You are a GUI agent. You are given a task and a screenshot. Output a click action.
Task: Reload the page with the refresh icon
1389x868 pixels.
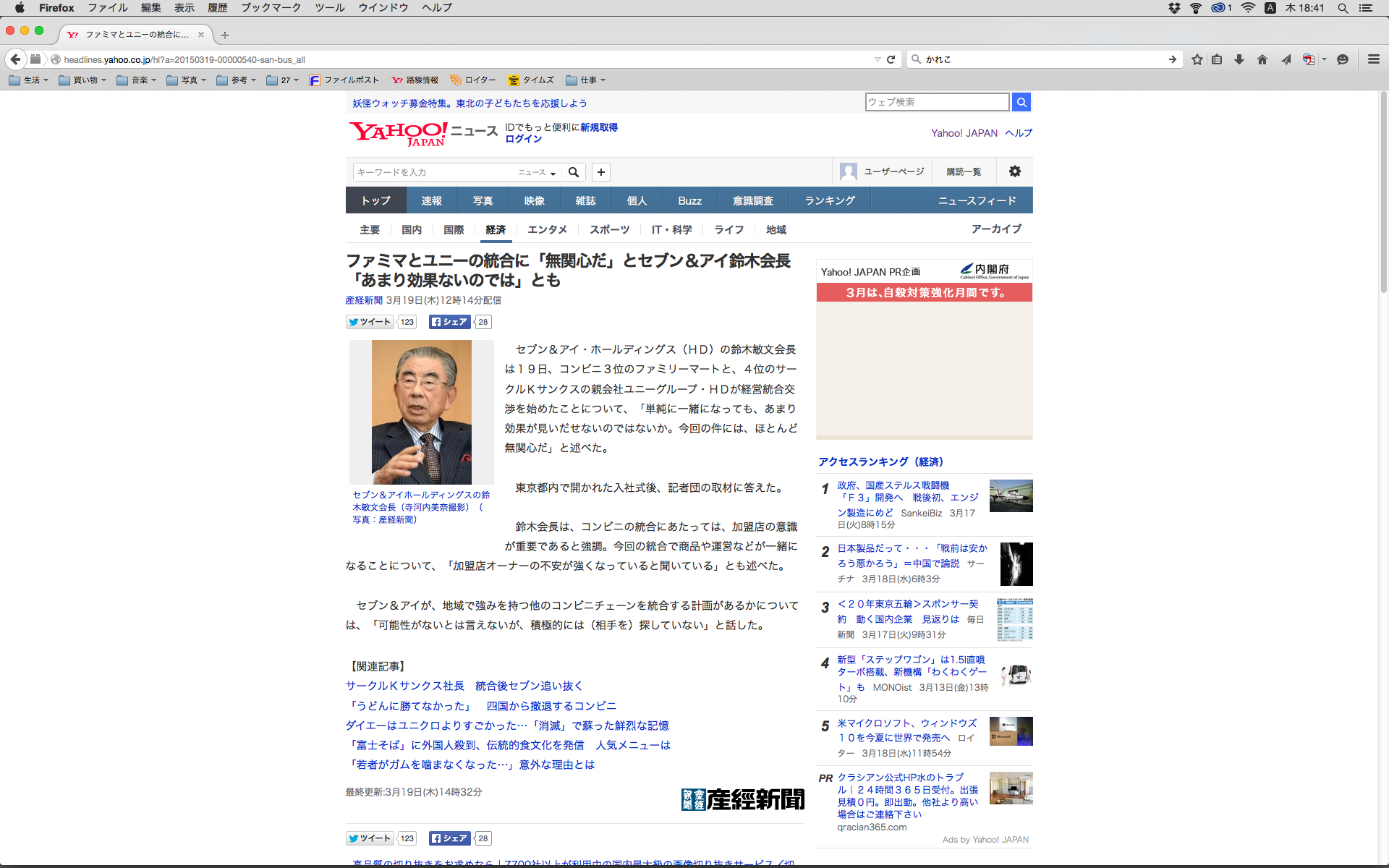pyautogui.click(x=891, y=59)
